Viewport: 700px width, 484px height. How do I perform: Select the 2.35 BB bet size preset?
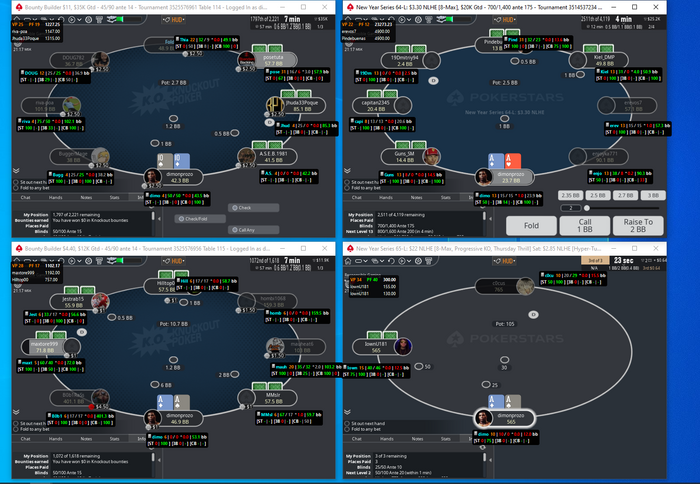571,195
